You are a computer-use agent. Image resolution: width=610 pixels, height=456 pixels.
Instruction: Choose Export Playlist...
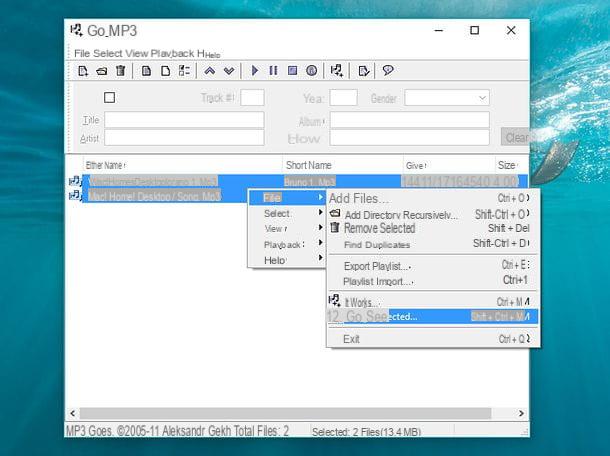[x=433, y=266]
